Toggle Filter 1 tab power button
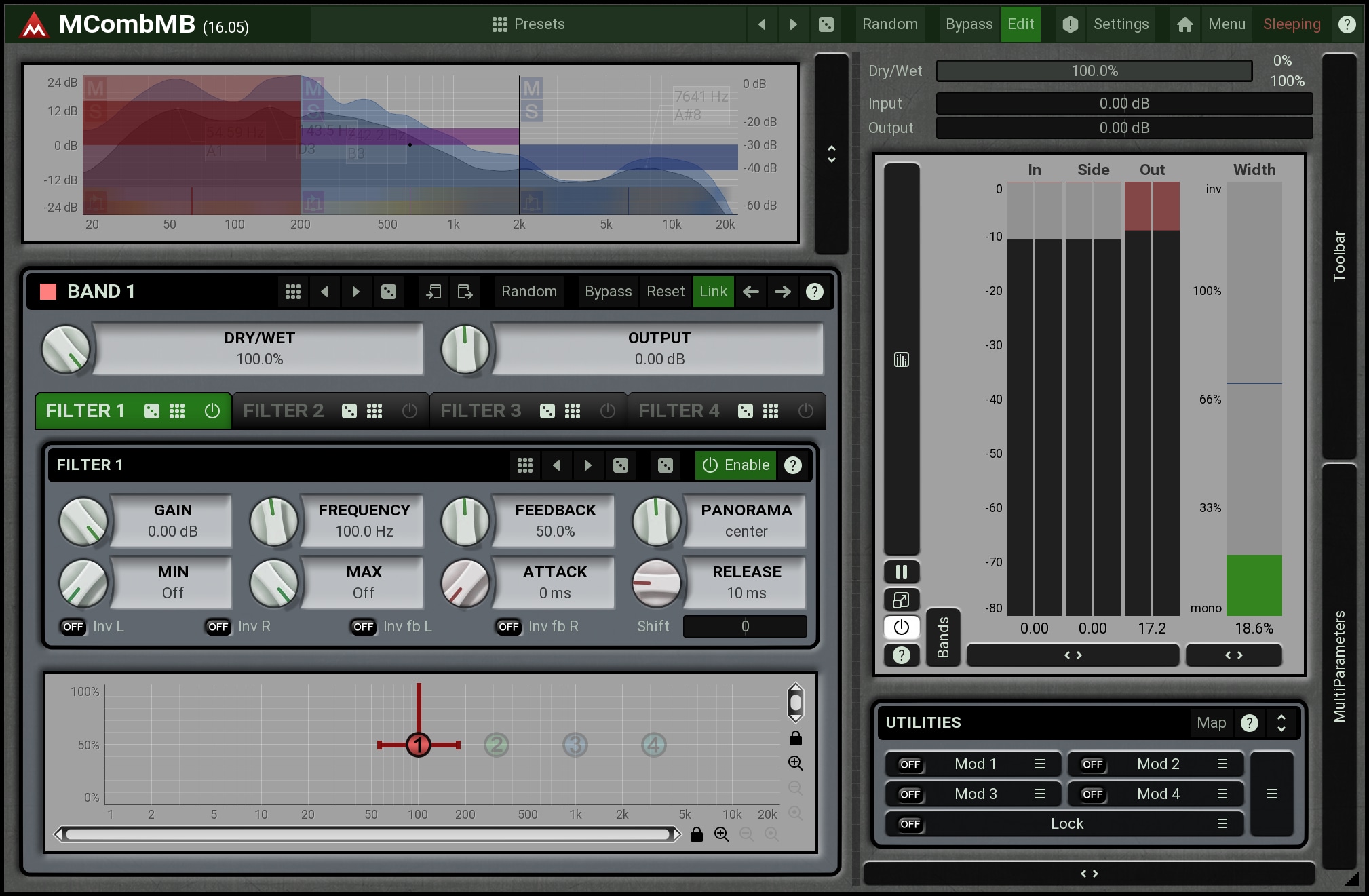The height and width of the screenshot is (896, 1369). [x=212, y=411]
